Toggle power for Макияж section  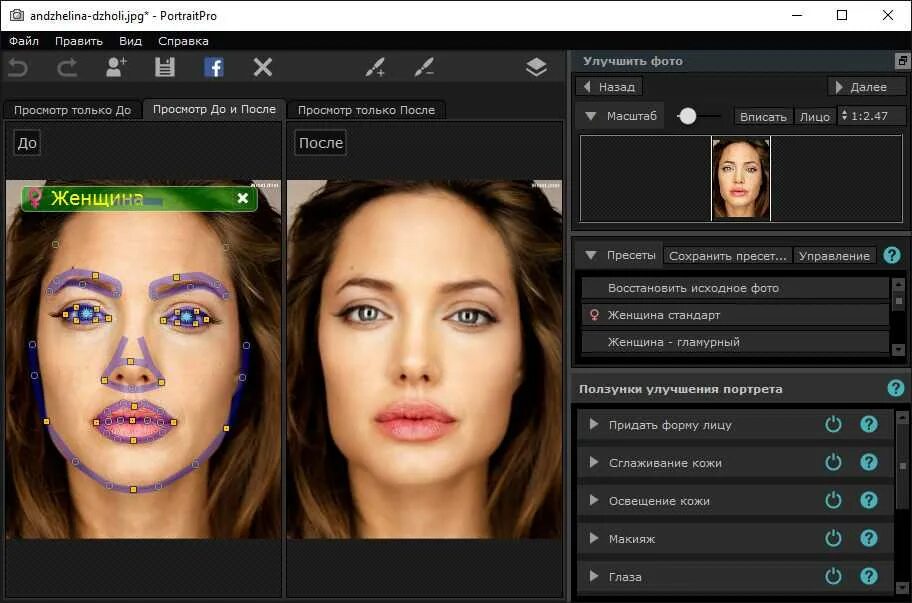pyautogui.click(x=833, y=538)
